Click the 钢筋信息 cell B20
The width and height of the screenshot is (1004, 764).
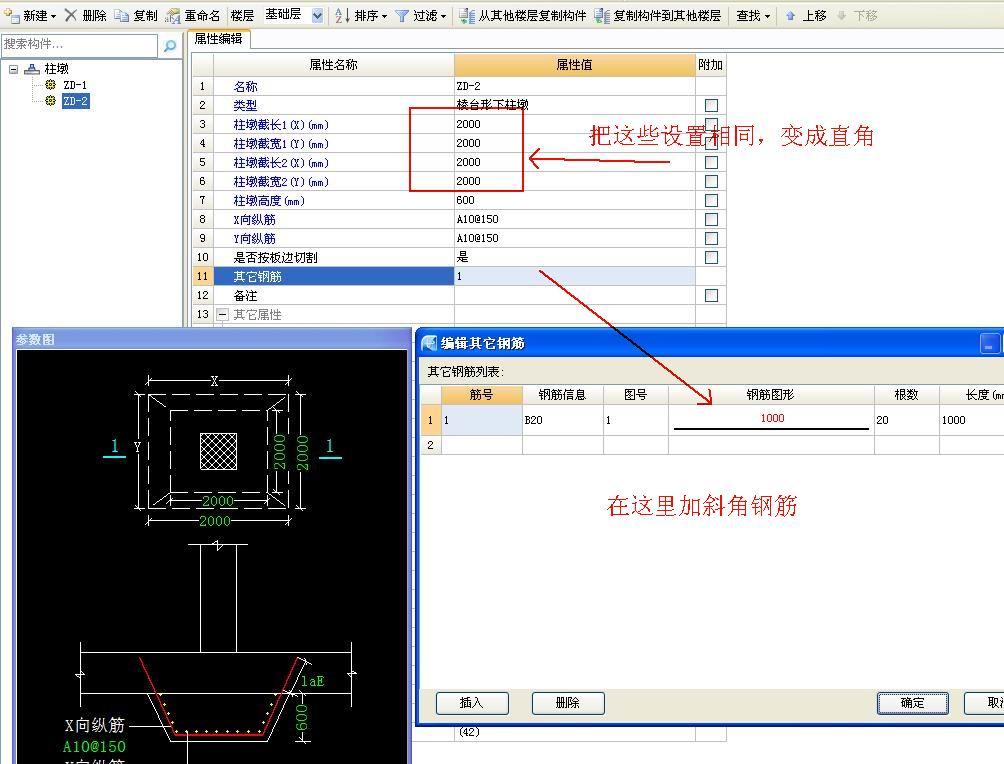(x=562, y=420)
